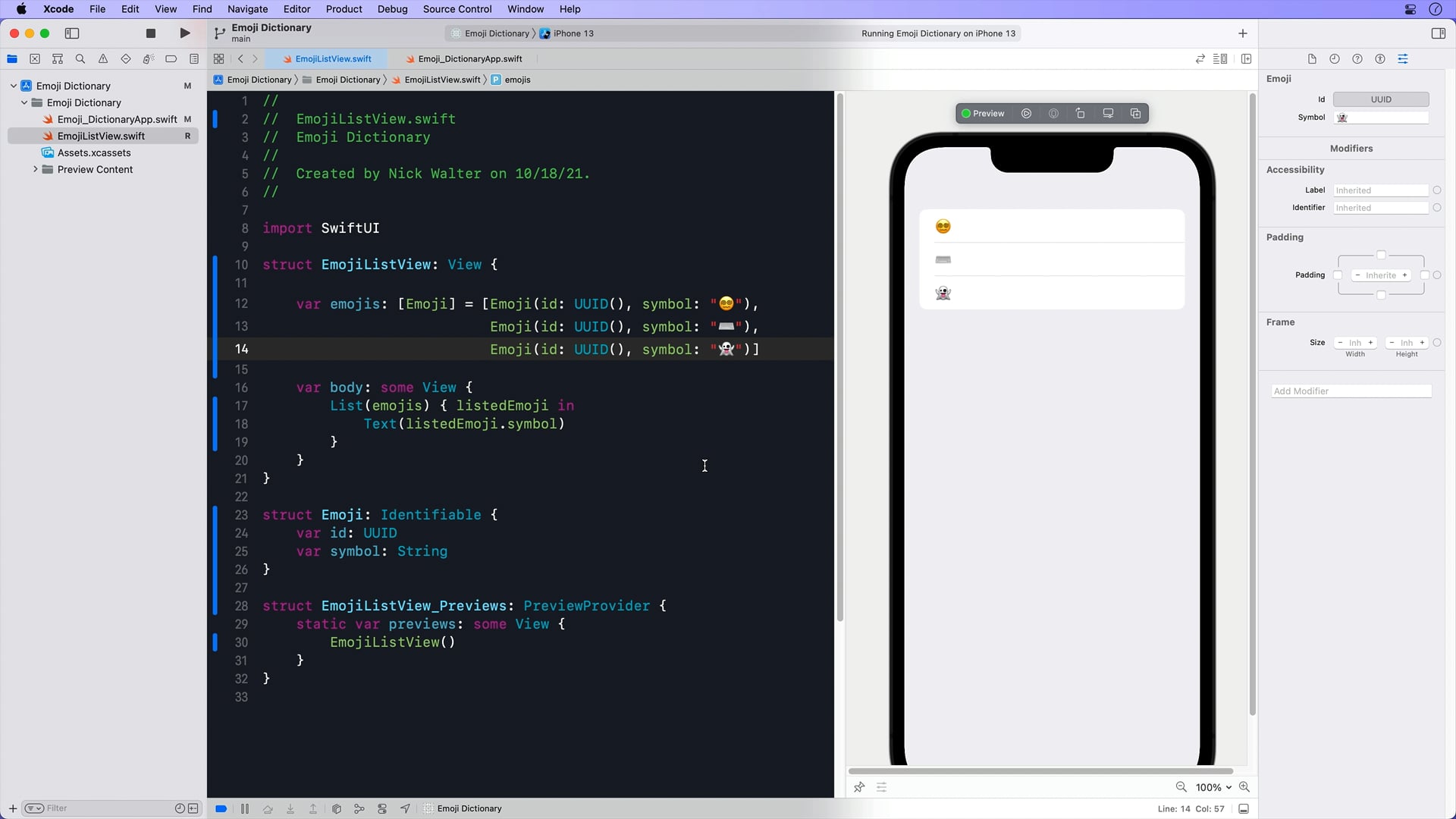Viewport: 1456px width, 819px height.
Task: Click the inspect preview icon
Action: tap(1053, 114)
